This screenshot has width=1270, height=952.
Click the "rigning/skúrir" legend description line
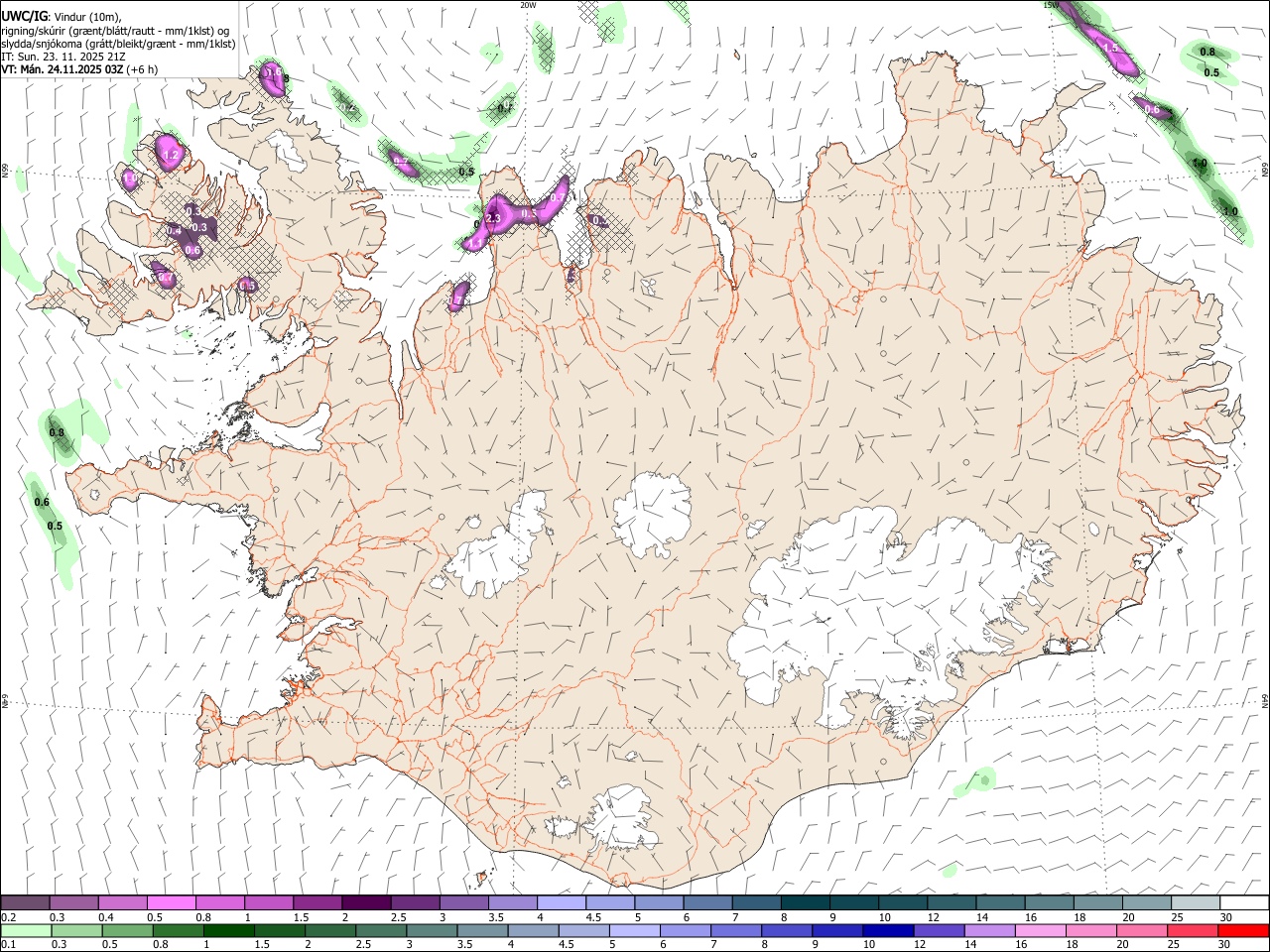tap(115, 31)
